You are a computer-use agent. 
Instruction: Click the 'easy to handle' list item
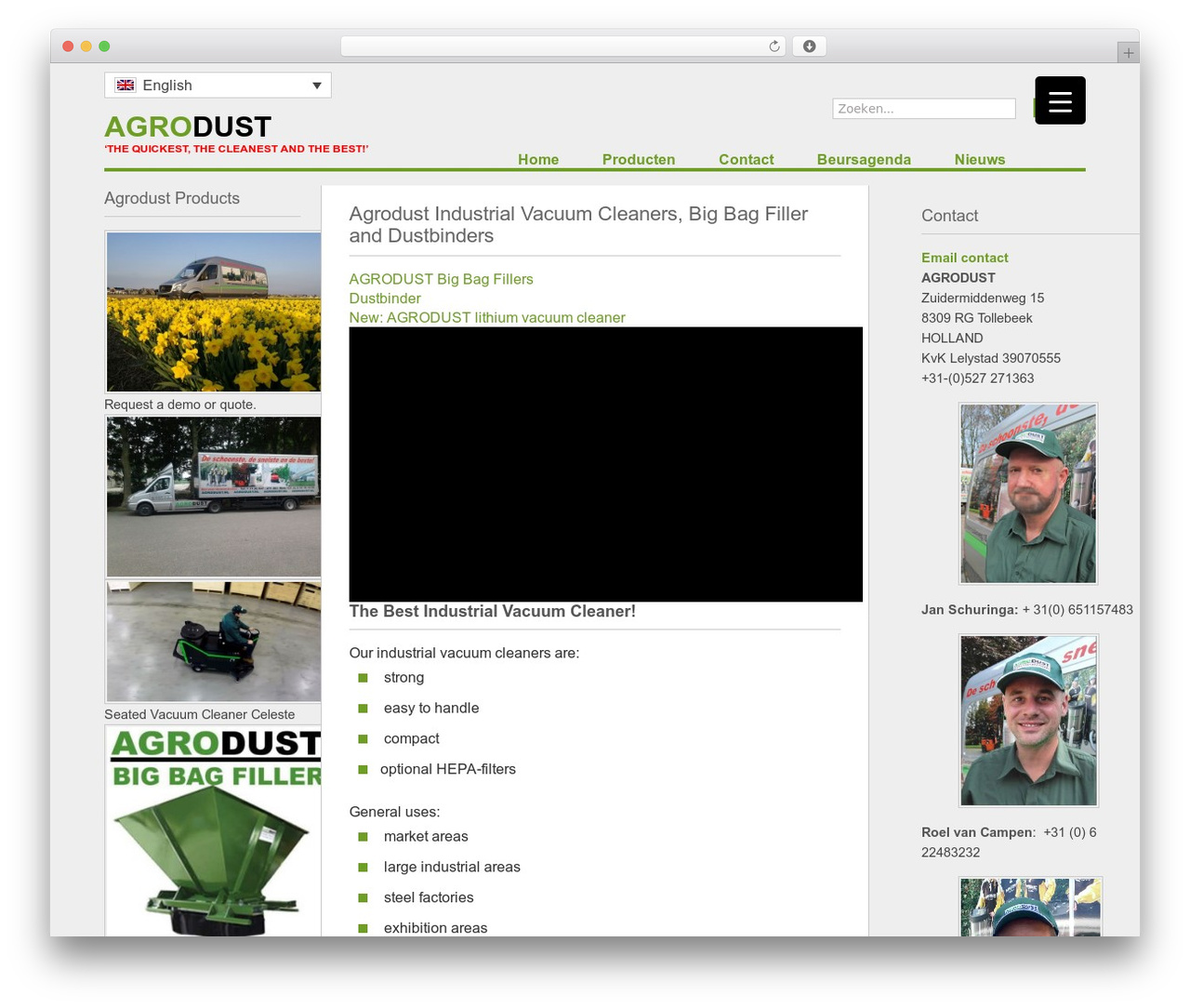point(431,708)
